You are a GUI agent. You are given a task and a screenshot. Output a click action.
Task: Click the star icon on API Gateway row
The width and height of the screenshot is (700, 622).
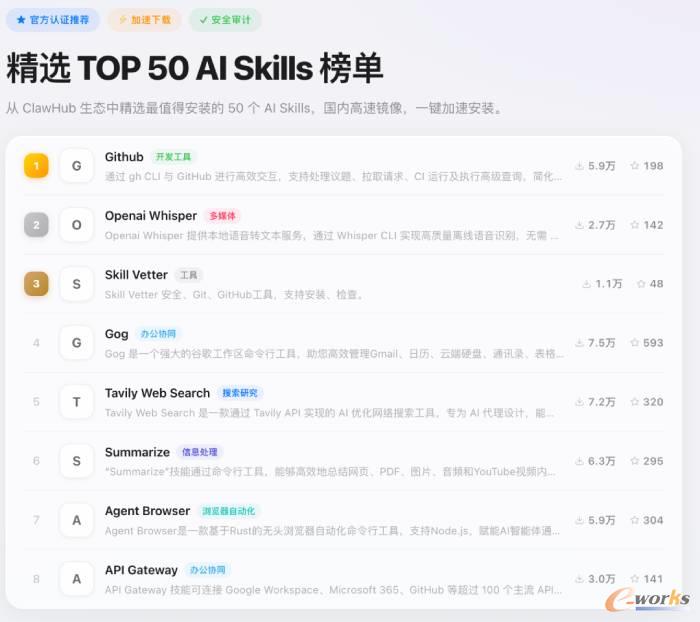tap(634, 579)
